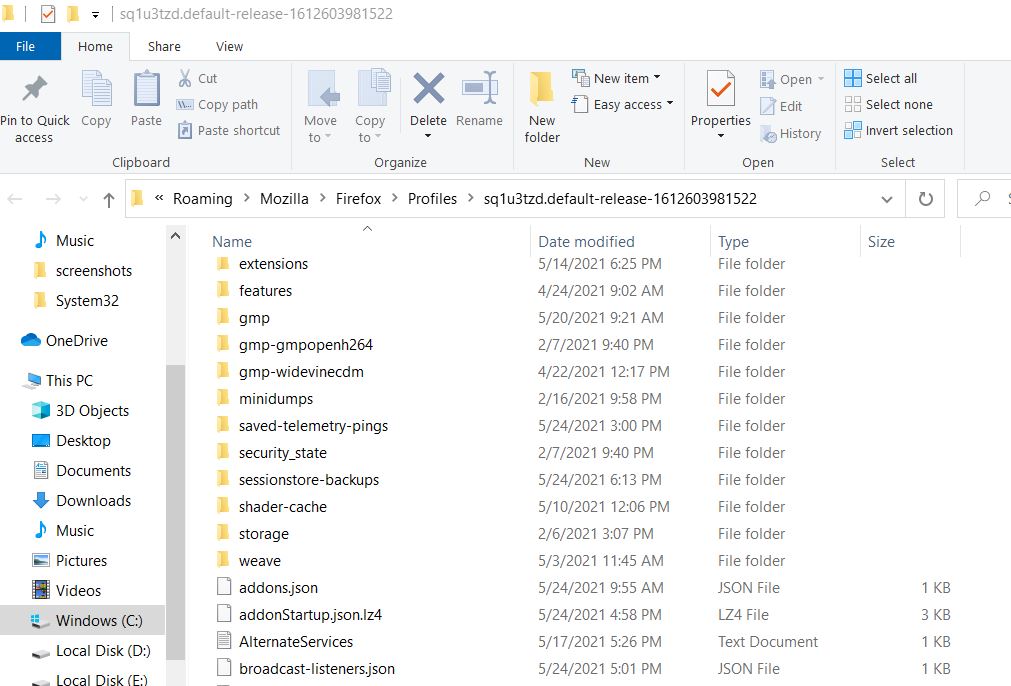Open Customize Quick Access Toolbar dropdown
Image resolution: width=1011 pixels, height=686 pixels.
pyautogui.click(x=95, y=14)
